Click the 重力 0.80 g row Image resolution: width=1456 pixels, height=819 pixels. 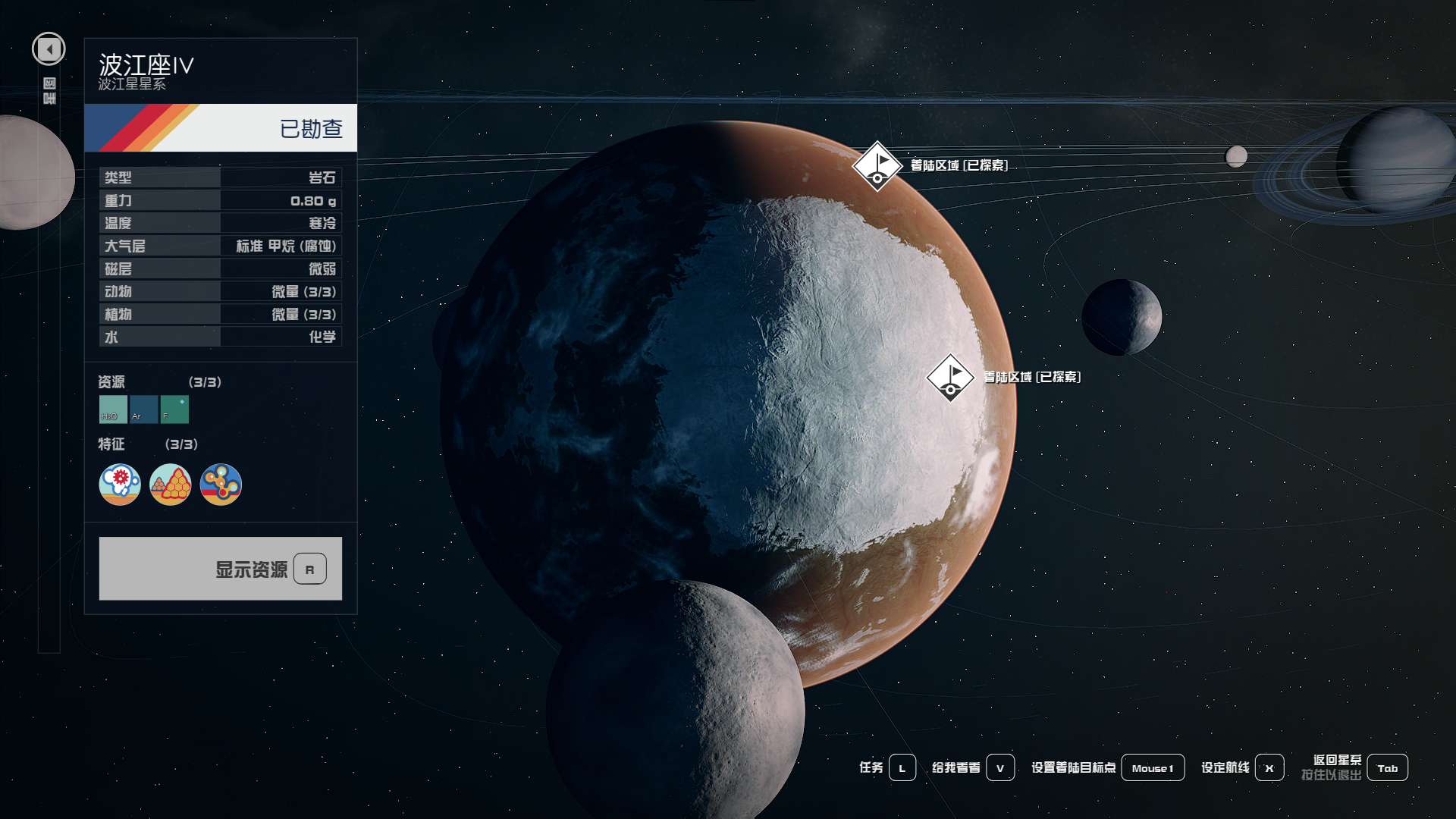coord(221,200)
